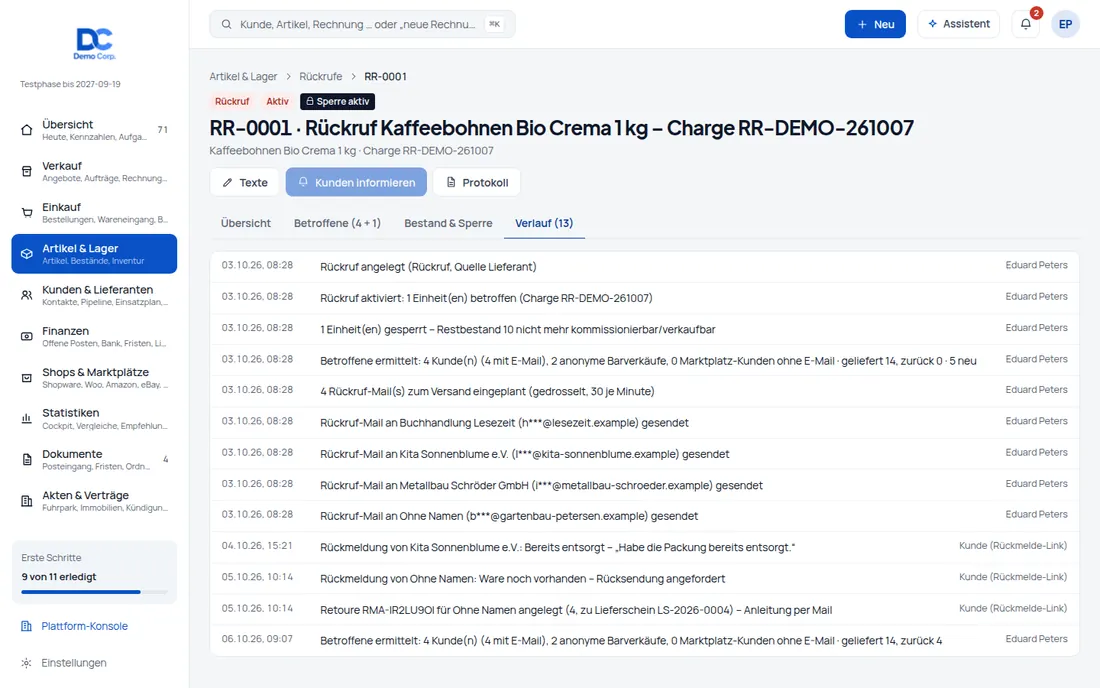Open notifications via bell icon
This screenshot has width=1100, height=688.
tap(1026, 24)
